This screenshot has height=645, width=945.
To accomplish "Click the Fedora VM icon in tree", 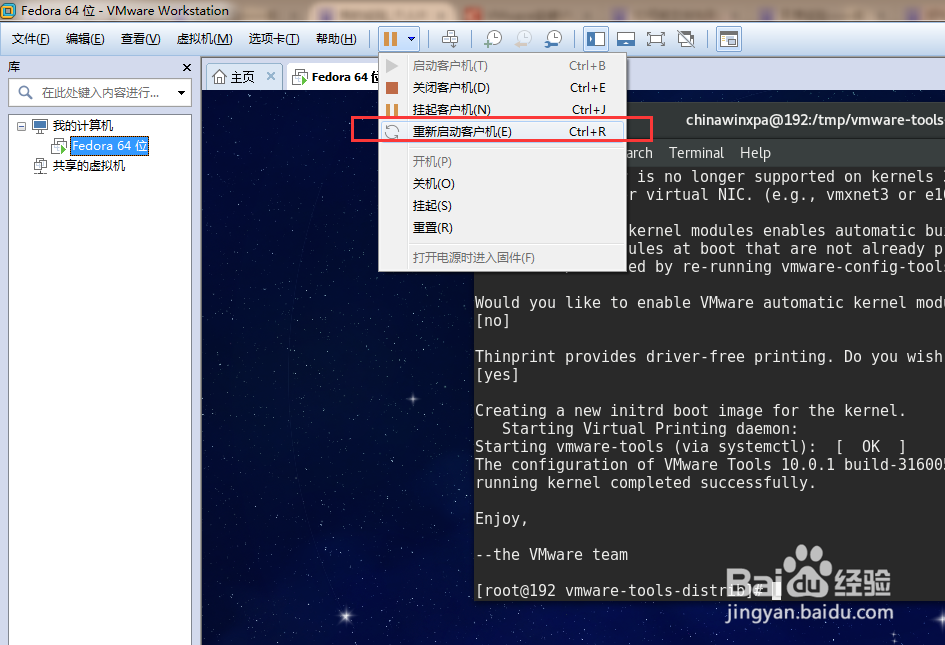I will [59, 146].
